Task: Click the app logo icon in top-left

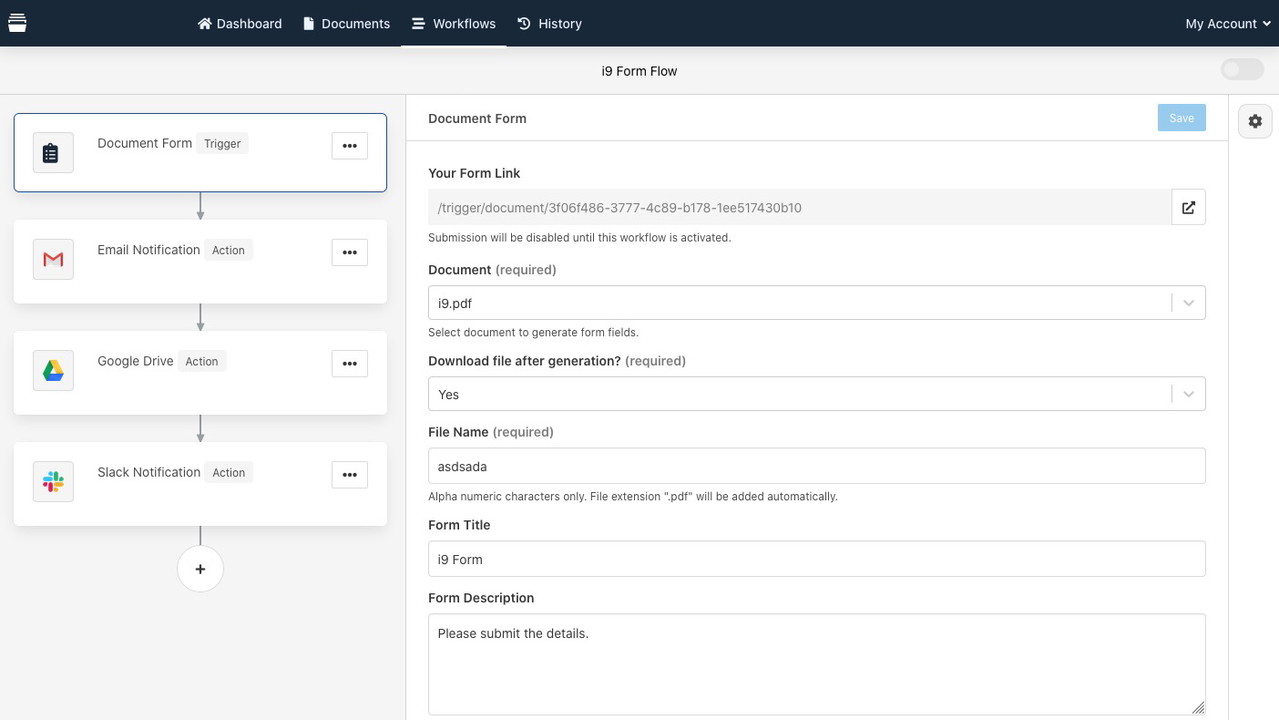Action: click(x=17, y=23)
